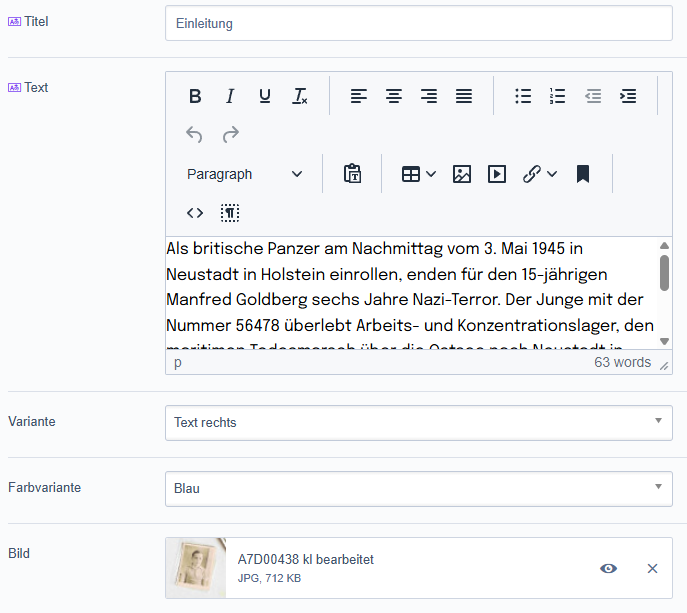Add an anchor bookmark
Viewport: 687px width, 613px height.
[583, 174]
